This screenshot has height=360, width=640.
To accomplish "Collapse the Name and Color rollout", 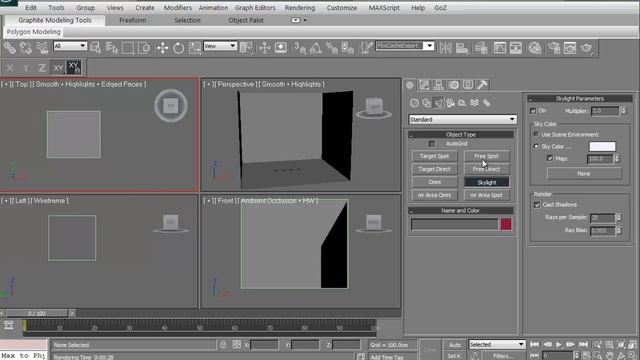I will pyautogui.click(x=460, y=211).
